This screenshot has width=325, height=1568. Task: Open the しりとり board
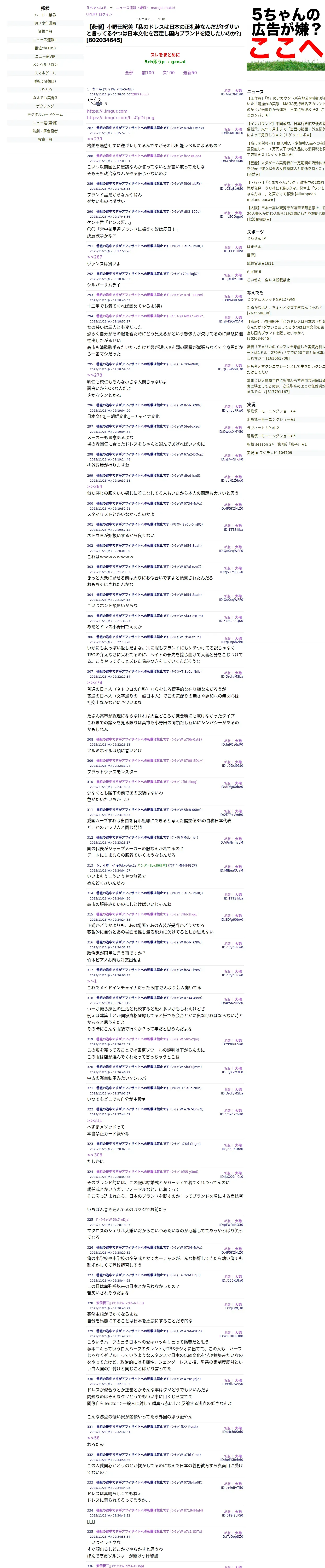coord(45,89)
